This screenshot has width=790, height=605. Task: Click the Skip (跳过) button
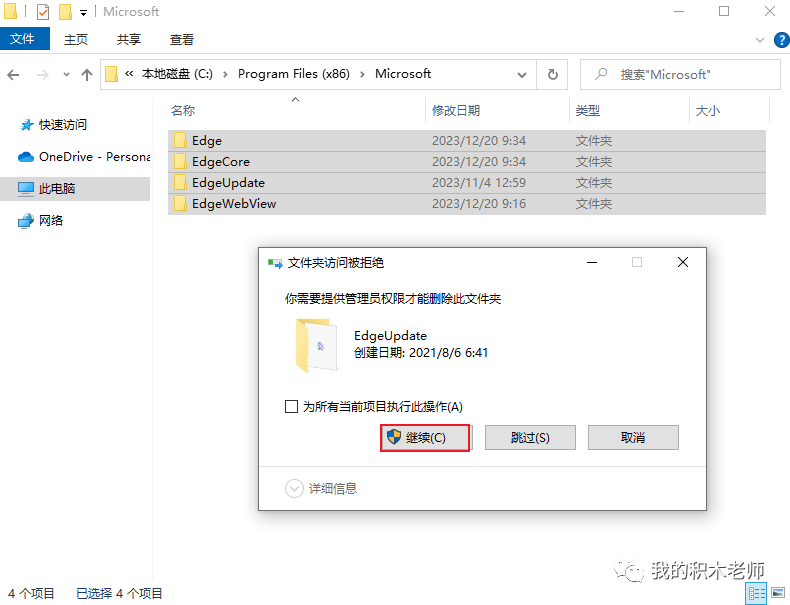530,437
